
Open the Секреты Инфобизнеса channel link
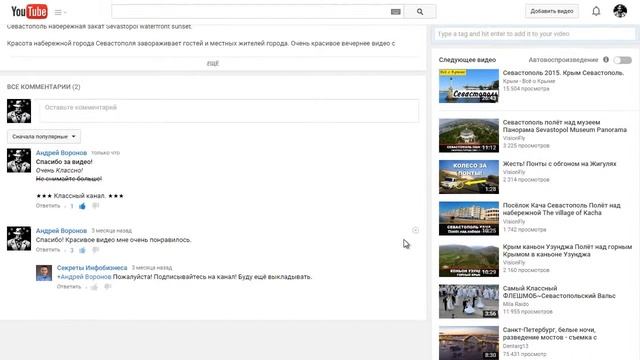click(x=92, y=268)
